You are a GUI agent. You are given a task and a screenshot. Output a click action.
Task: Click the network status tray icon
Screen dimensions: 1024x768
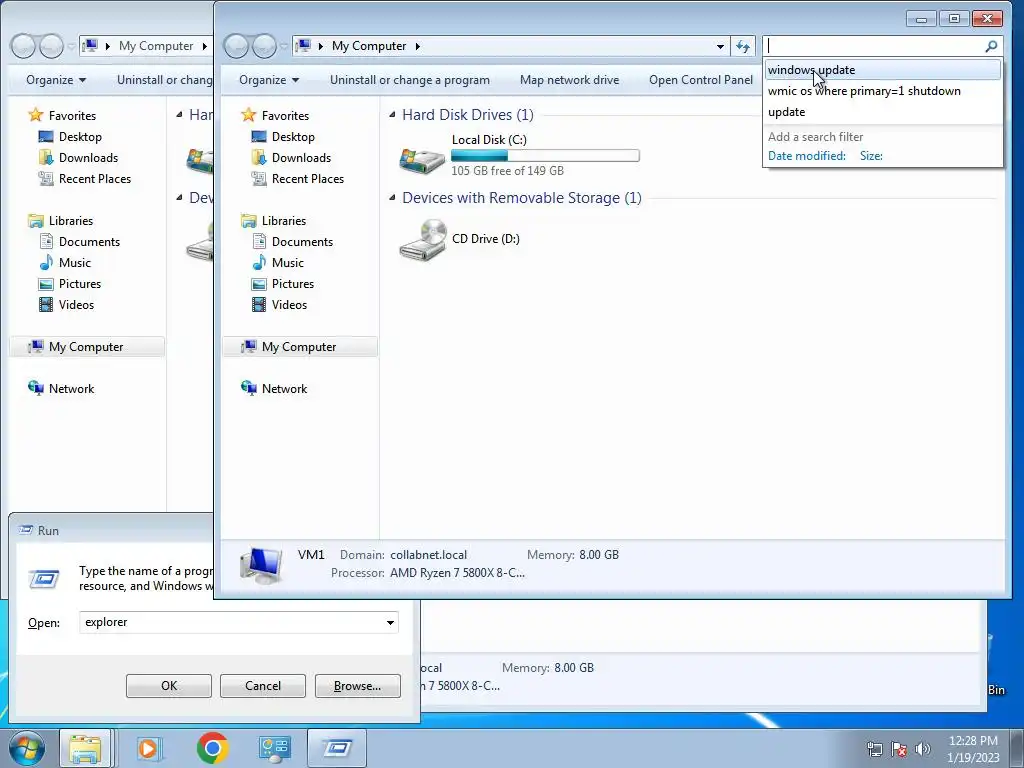coord(874,749)
